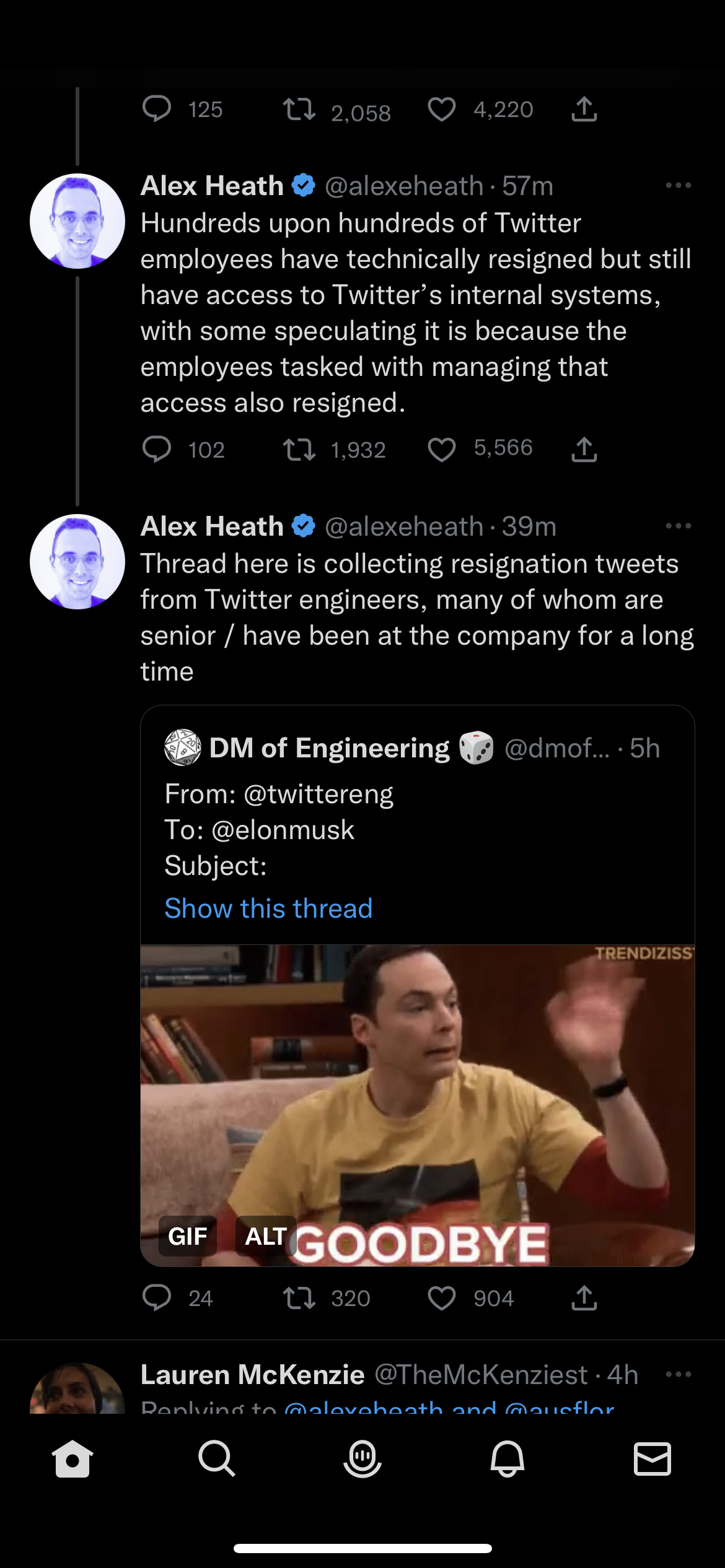Tap the "Show this thread" link
Image resolution: width=725 pixels, height=1568 pixels.
pos(268,908)
